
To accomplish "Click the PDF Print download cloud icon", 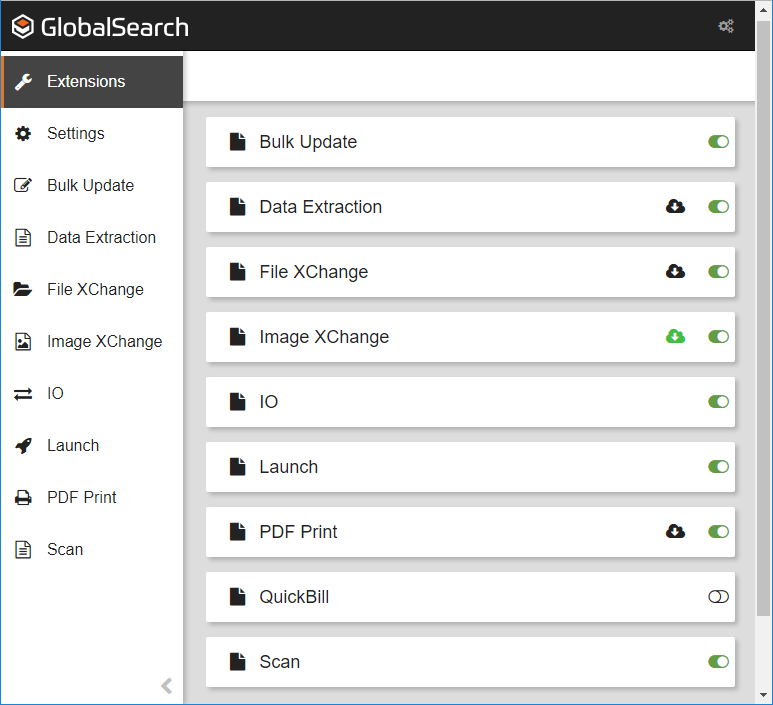I will [676, 532].
